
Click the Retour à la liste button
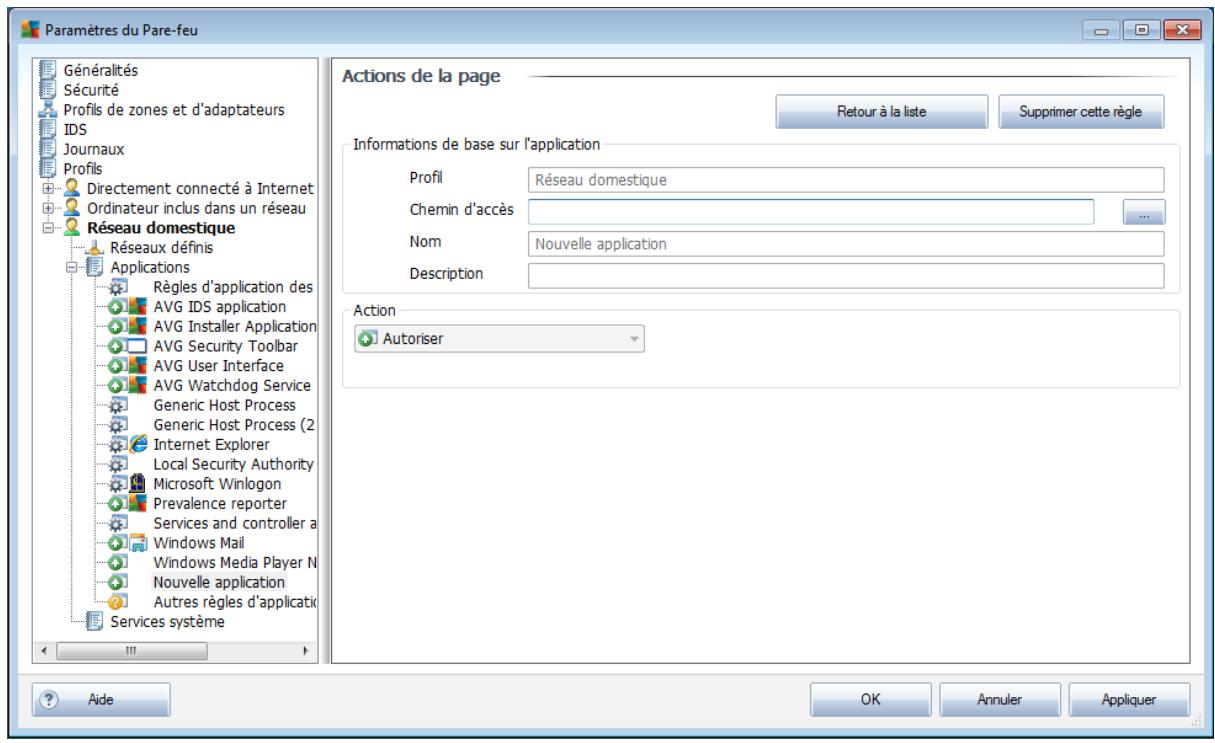click(x=882, y=112)
